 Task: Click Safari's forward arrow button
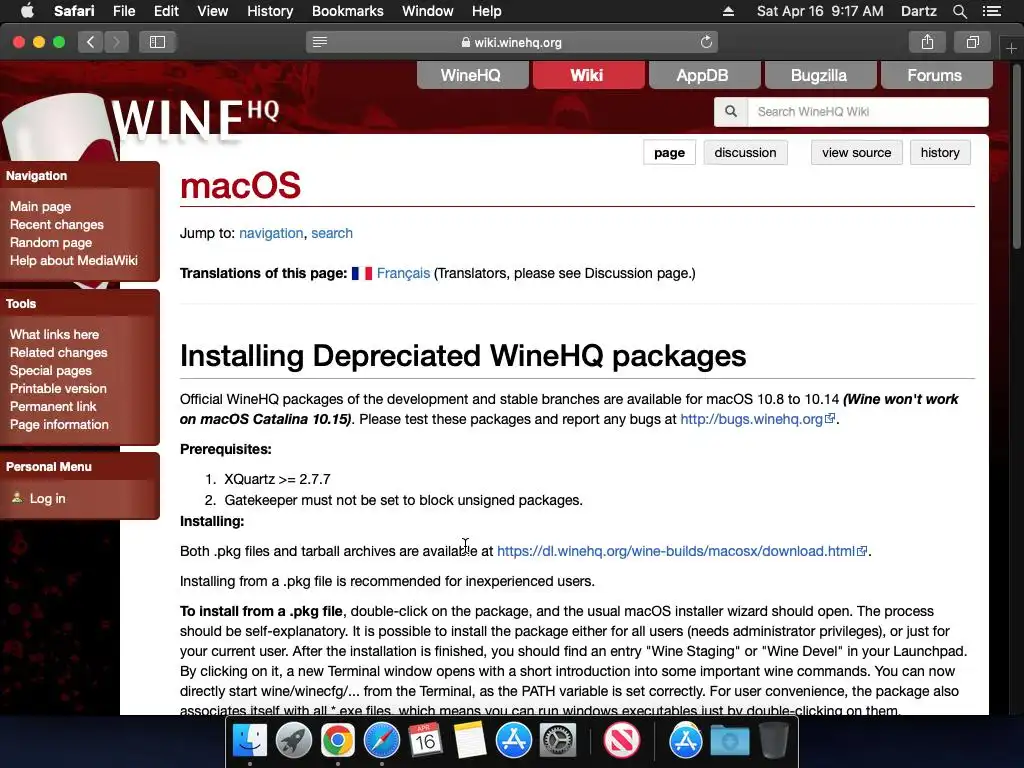pos(116,42)
